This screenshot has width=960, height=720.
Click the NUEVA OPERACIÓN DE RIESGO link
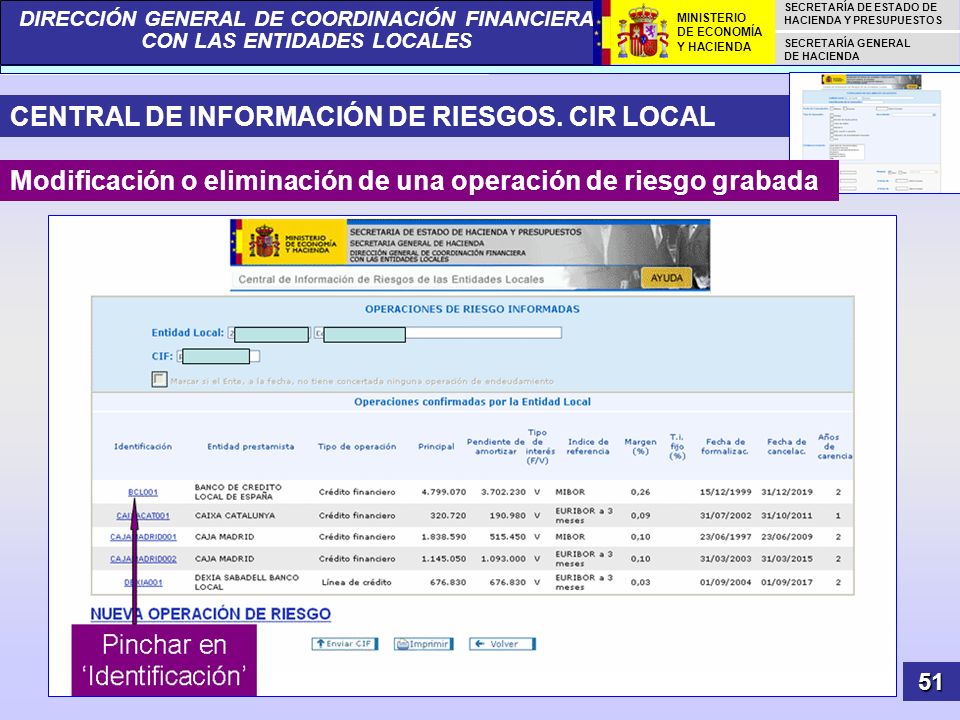(x=211, y=614)
